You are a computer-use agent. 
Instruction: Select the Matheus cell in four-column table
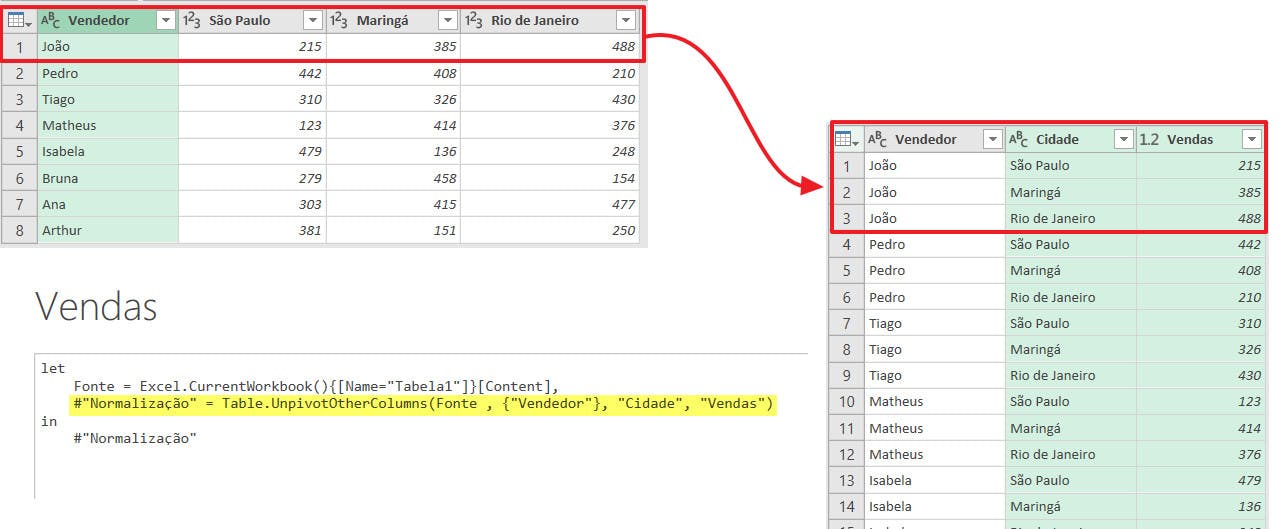point(108,126)
